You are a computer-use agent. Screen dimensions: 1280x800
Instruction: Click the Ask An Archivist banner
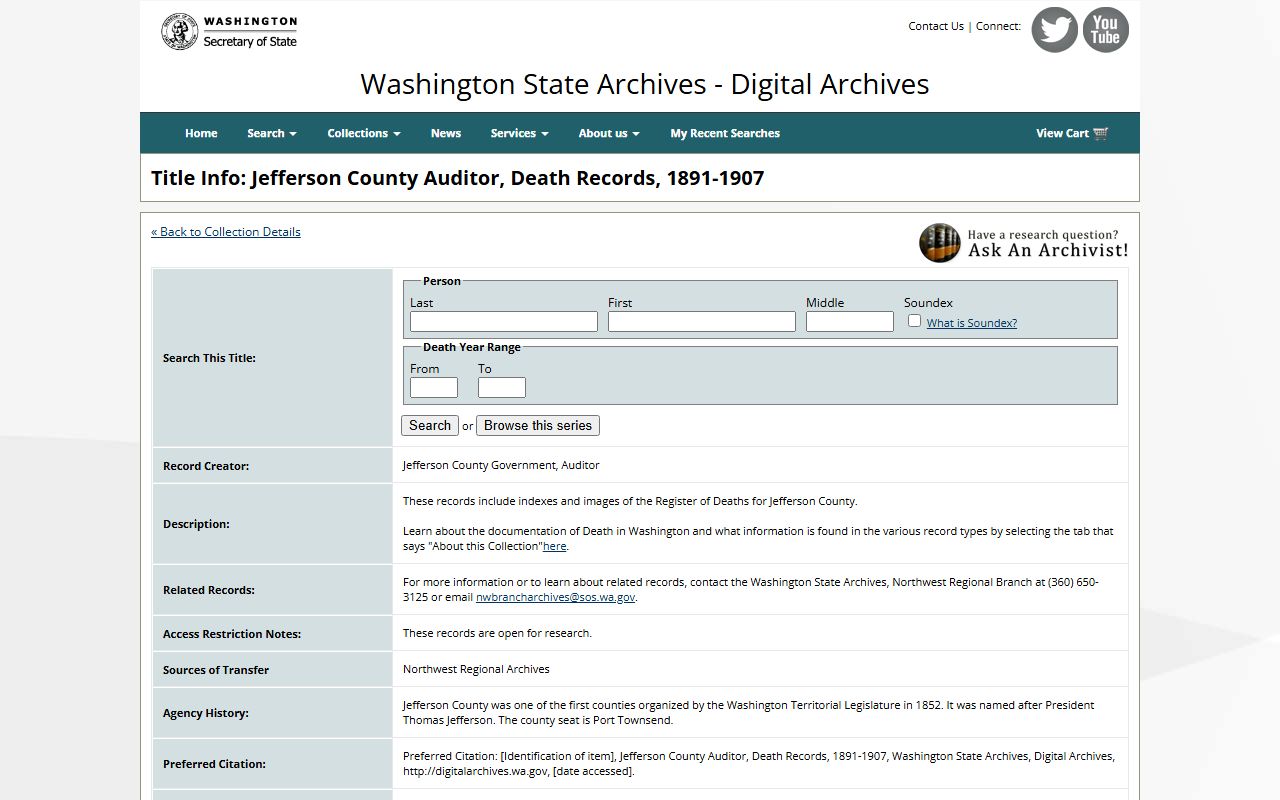click(x=1024, y=243)
